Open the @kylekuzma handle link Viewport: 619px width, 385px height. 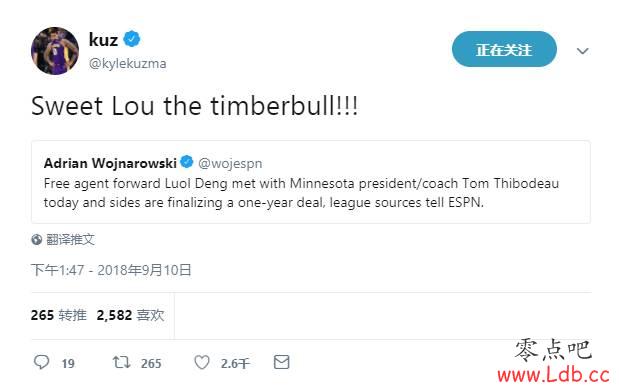[128, 64]
